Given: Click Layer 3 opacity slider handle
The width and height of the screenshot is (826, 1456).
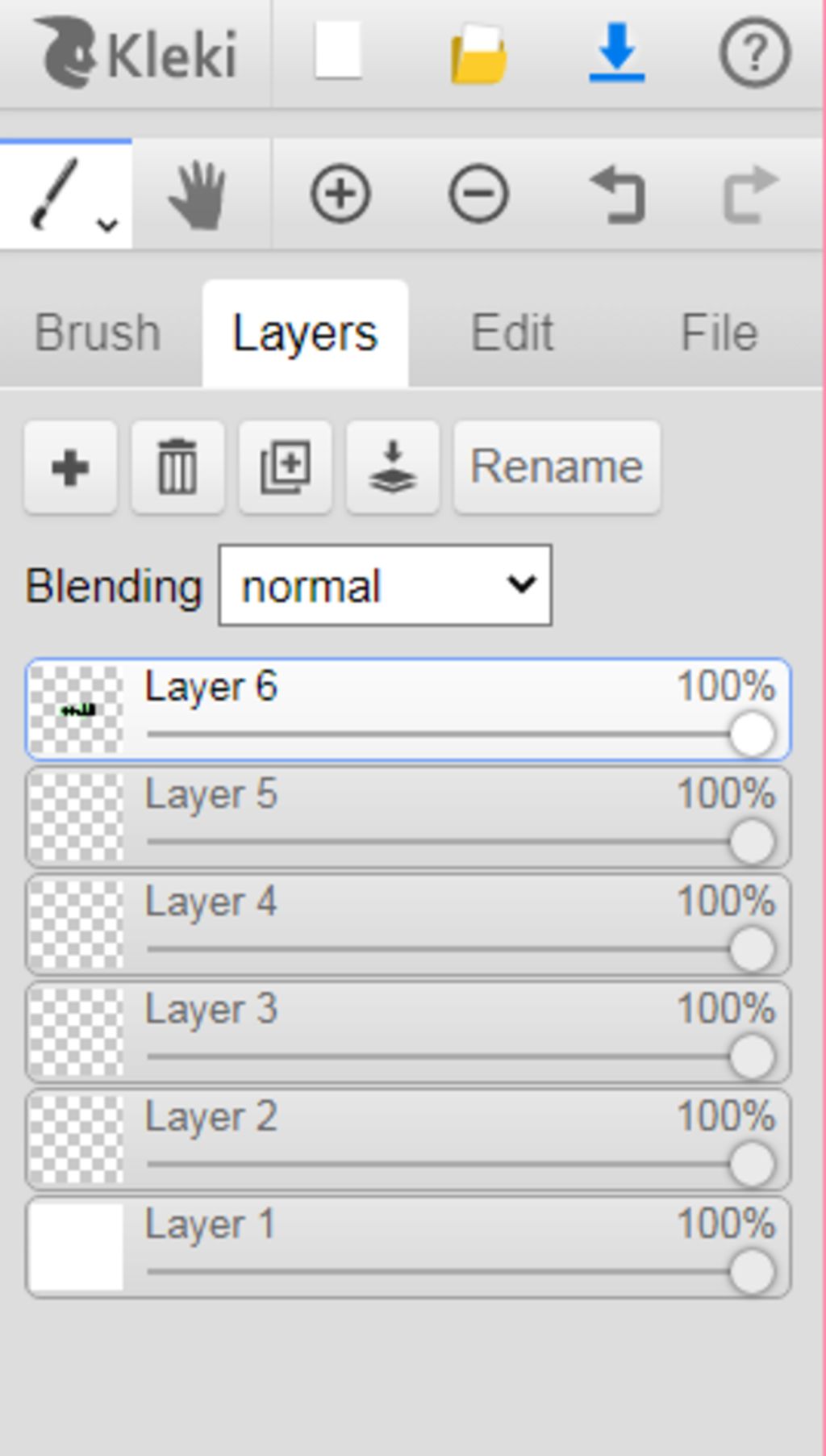Looking at the screenshot, I should (752, 1056).
